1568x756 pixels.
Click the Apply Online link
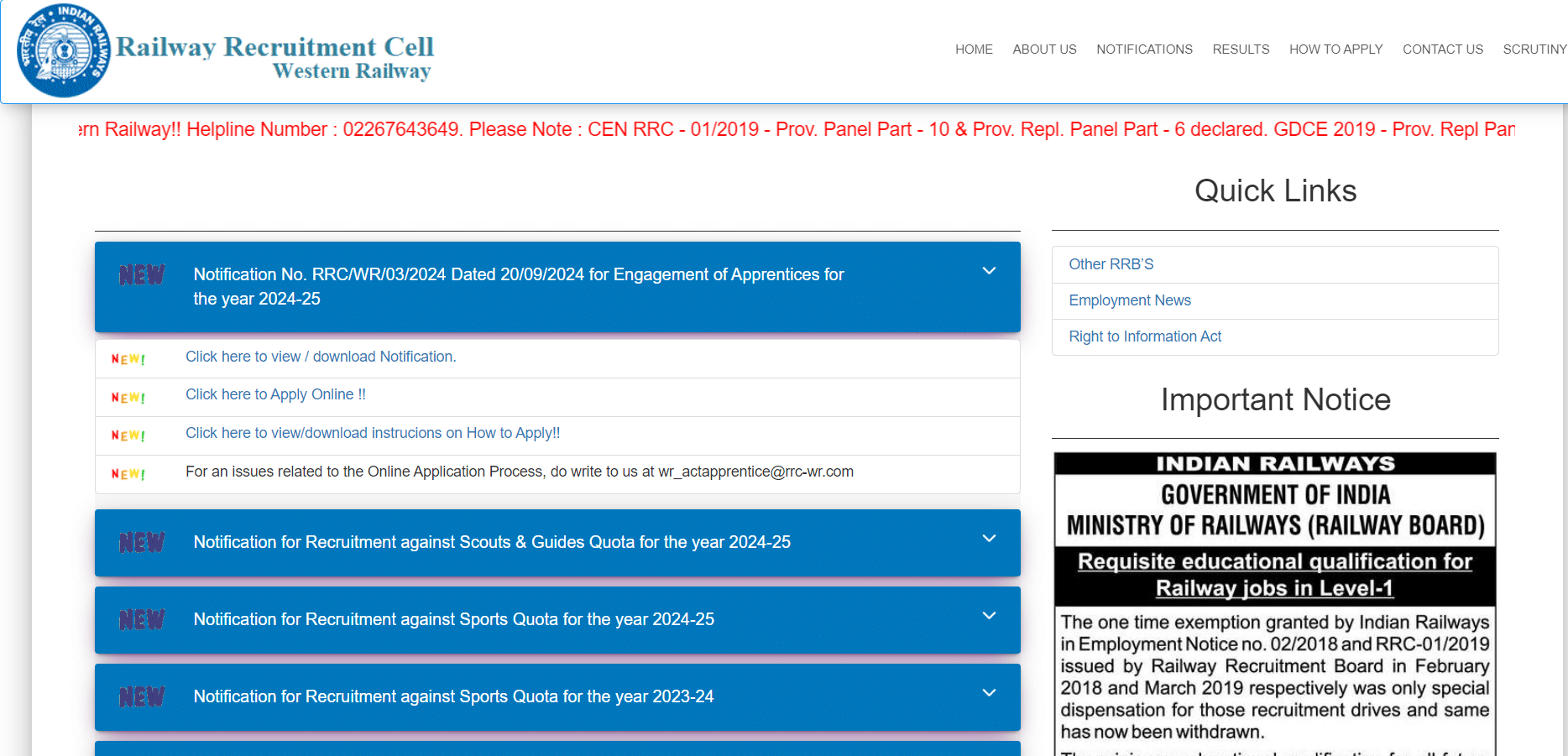pos(275,394)
